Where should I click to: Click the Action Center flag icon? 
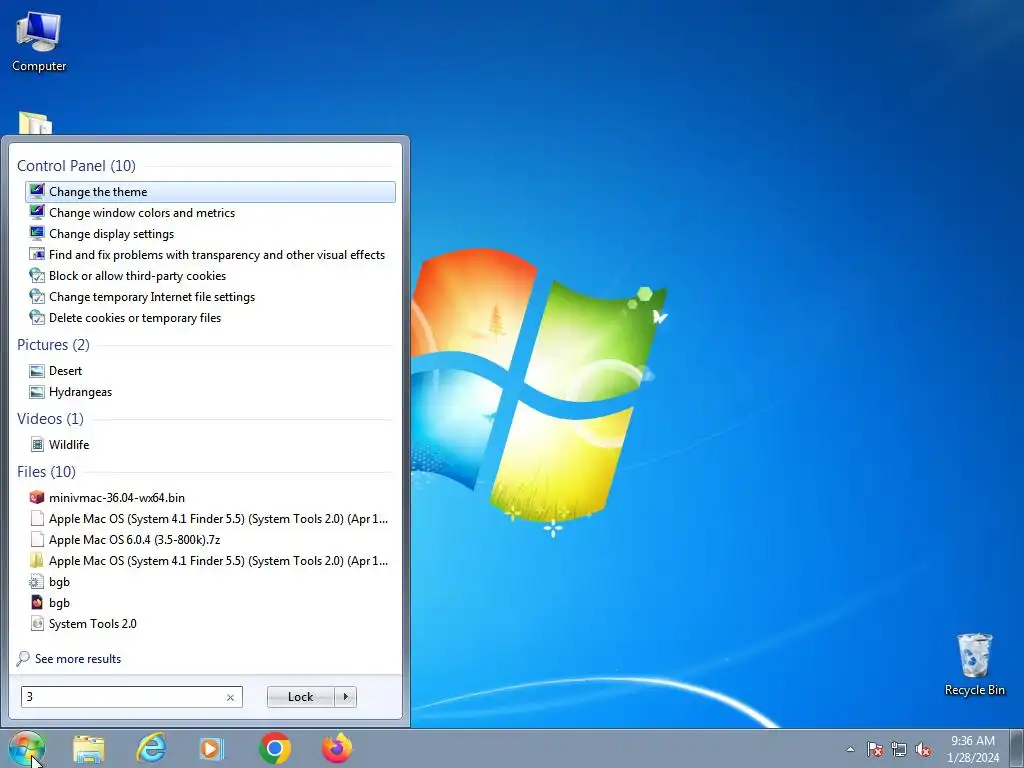pyautogui.click(x=874, y=749)
